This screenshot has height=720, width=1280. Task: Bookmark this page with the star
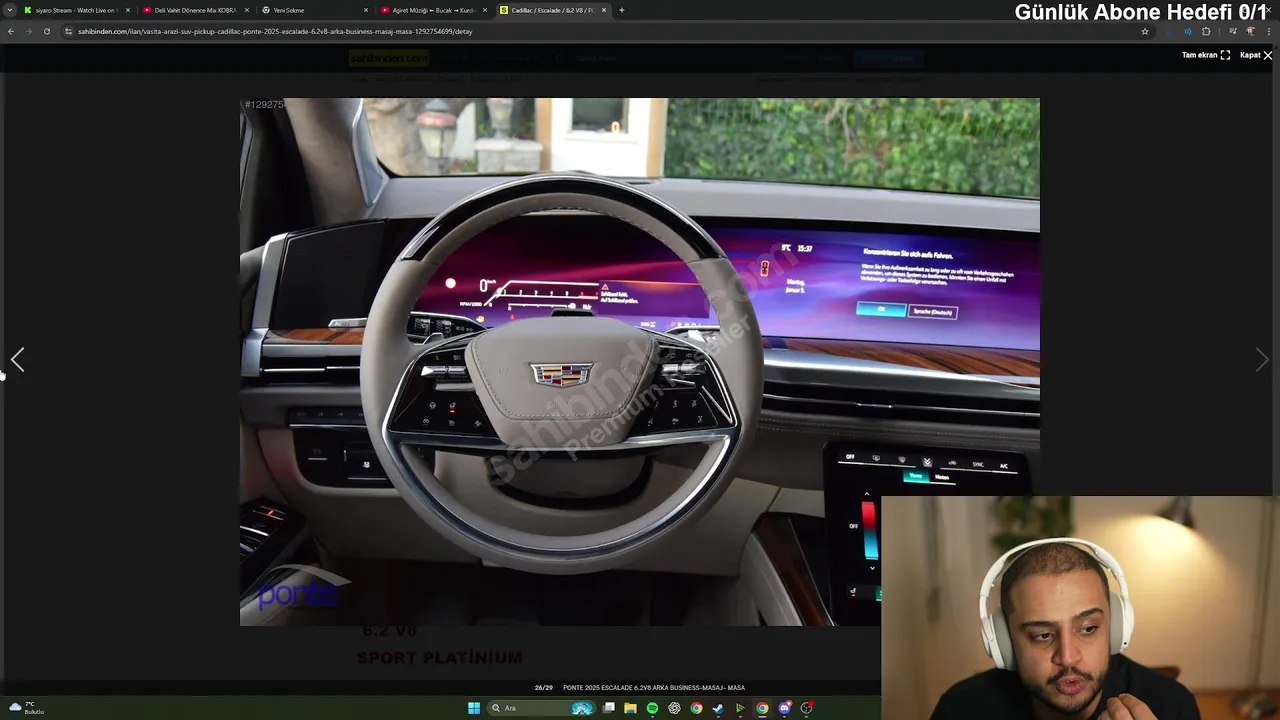1145,31
